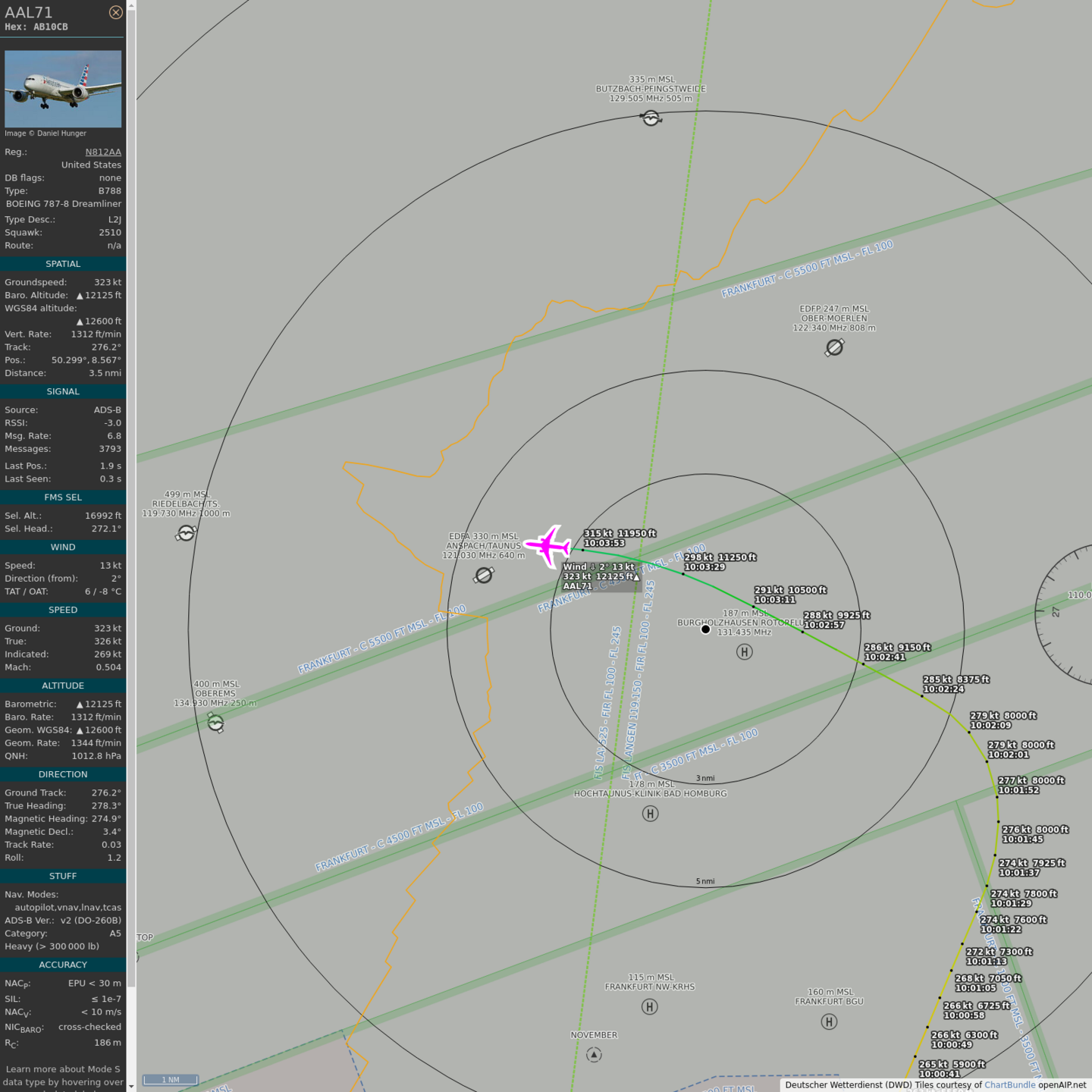Click the Riedelbach/Ts. glider site symbol
1092x1092 pixels.
pos(186,533)
